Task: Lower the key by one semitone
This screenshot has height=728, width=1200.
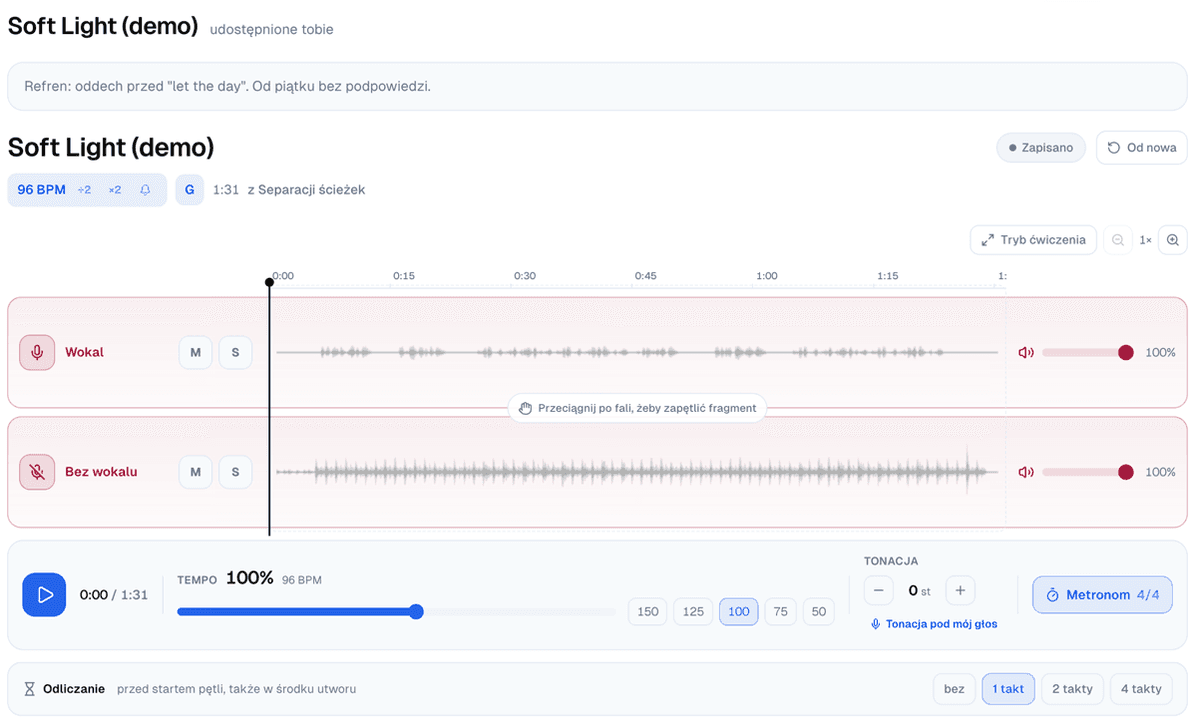Action: click(878, 591)
